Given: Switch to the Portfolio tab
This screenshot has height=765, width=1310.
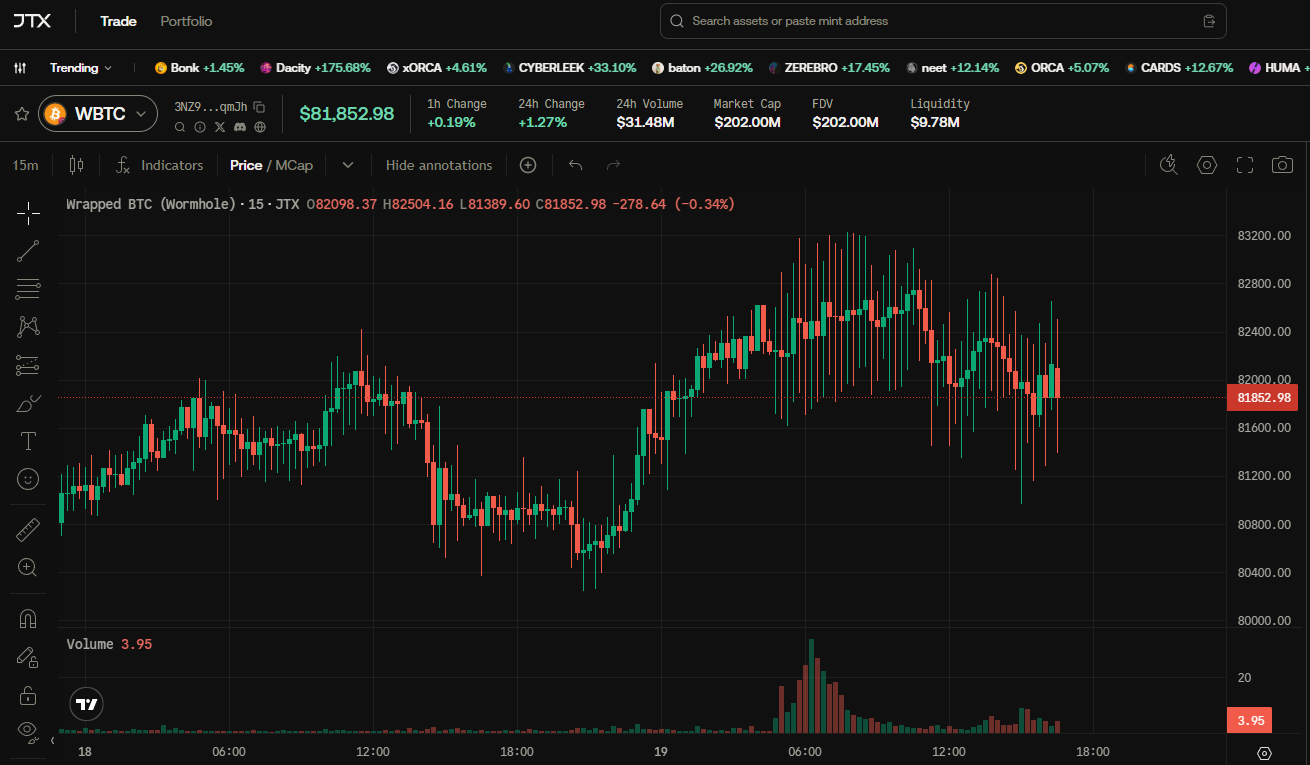Looking at the screenshot, I should coord(186,21).
